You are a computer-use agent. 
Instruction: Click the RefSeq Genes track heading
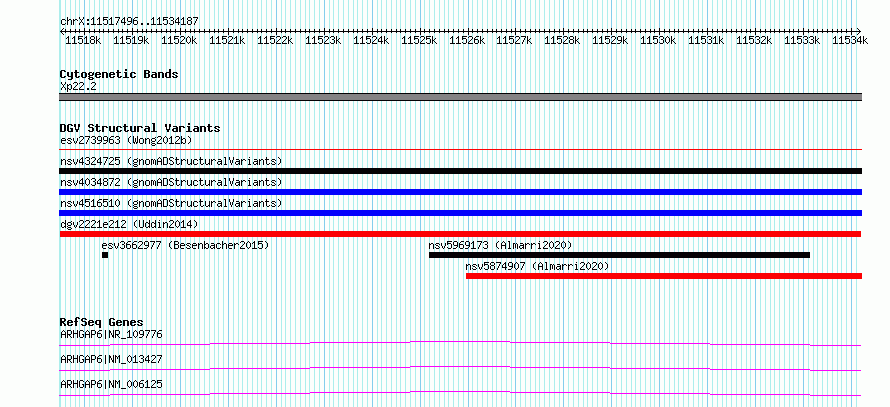pyautogui.click(x=102, y=322)
